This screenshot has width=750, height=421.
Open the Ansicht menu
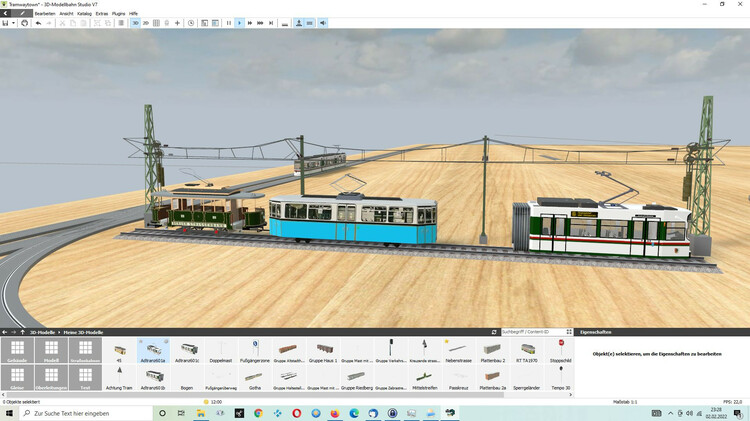point(66,13)
